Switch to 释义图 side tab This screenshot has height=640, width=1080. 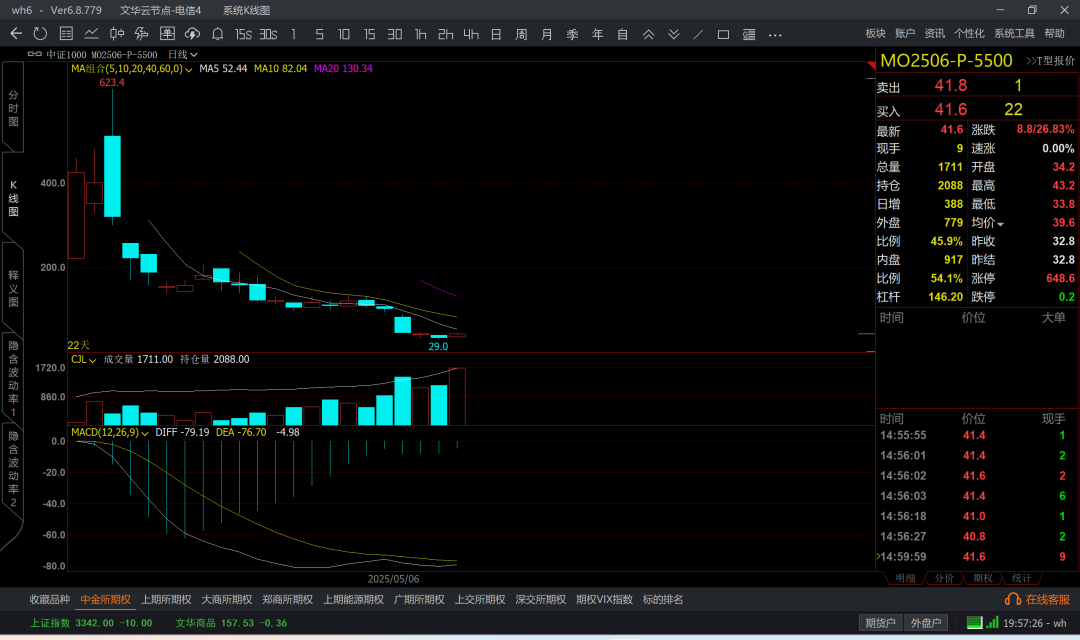tap(13, 288)
